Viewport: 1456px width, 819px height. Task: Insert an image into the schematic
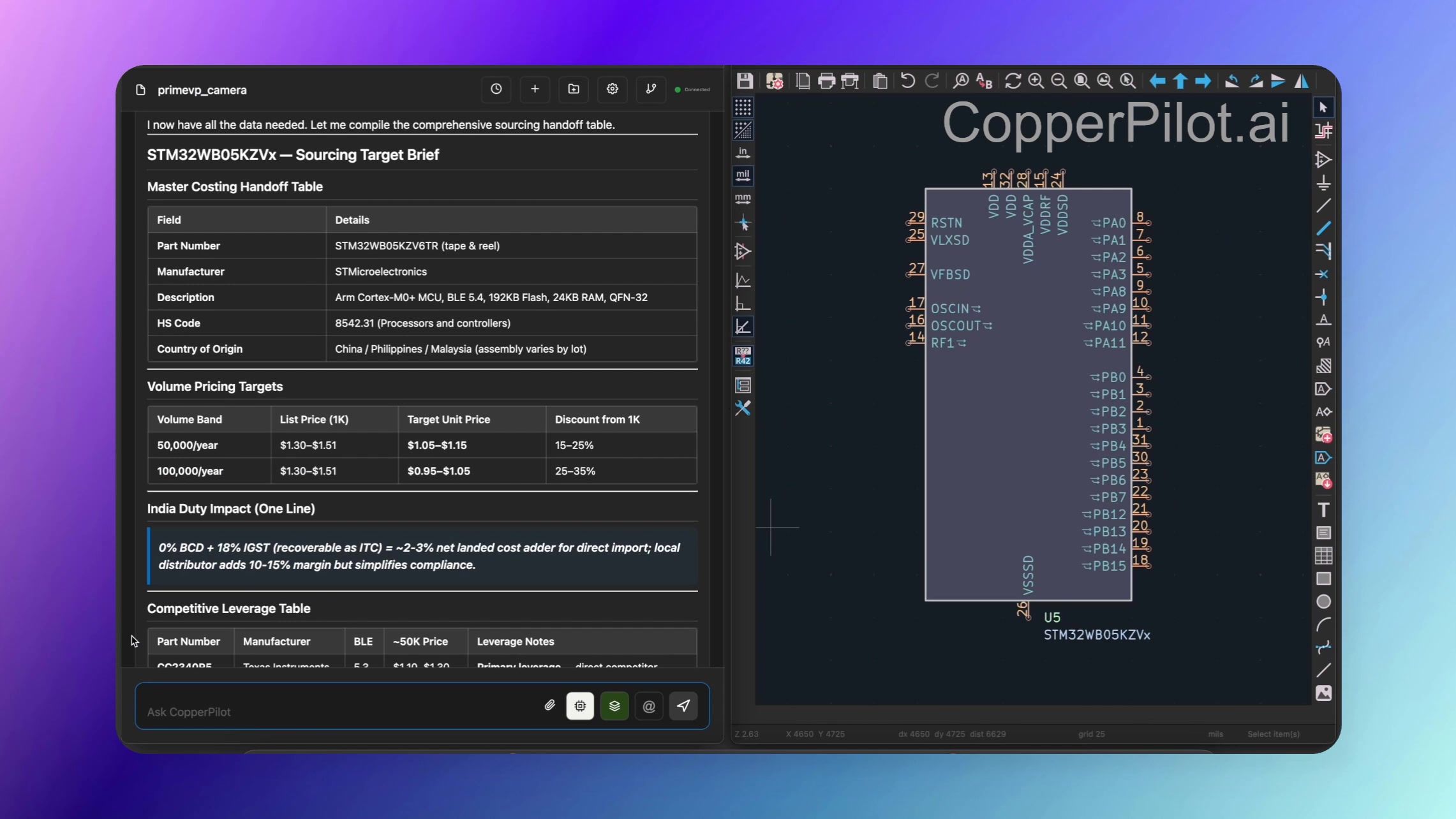tap(1323, 693)
